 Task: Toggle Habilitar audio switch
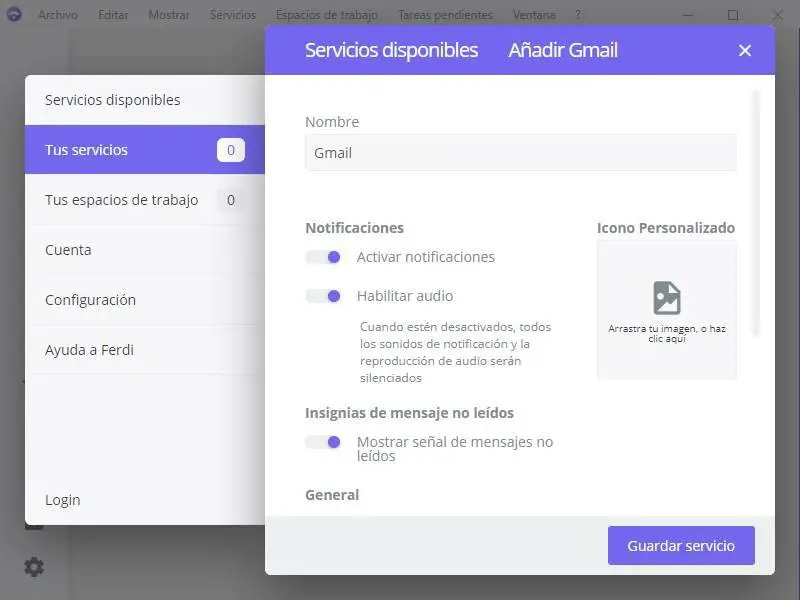pyautogui.click(x=323, y=296)
